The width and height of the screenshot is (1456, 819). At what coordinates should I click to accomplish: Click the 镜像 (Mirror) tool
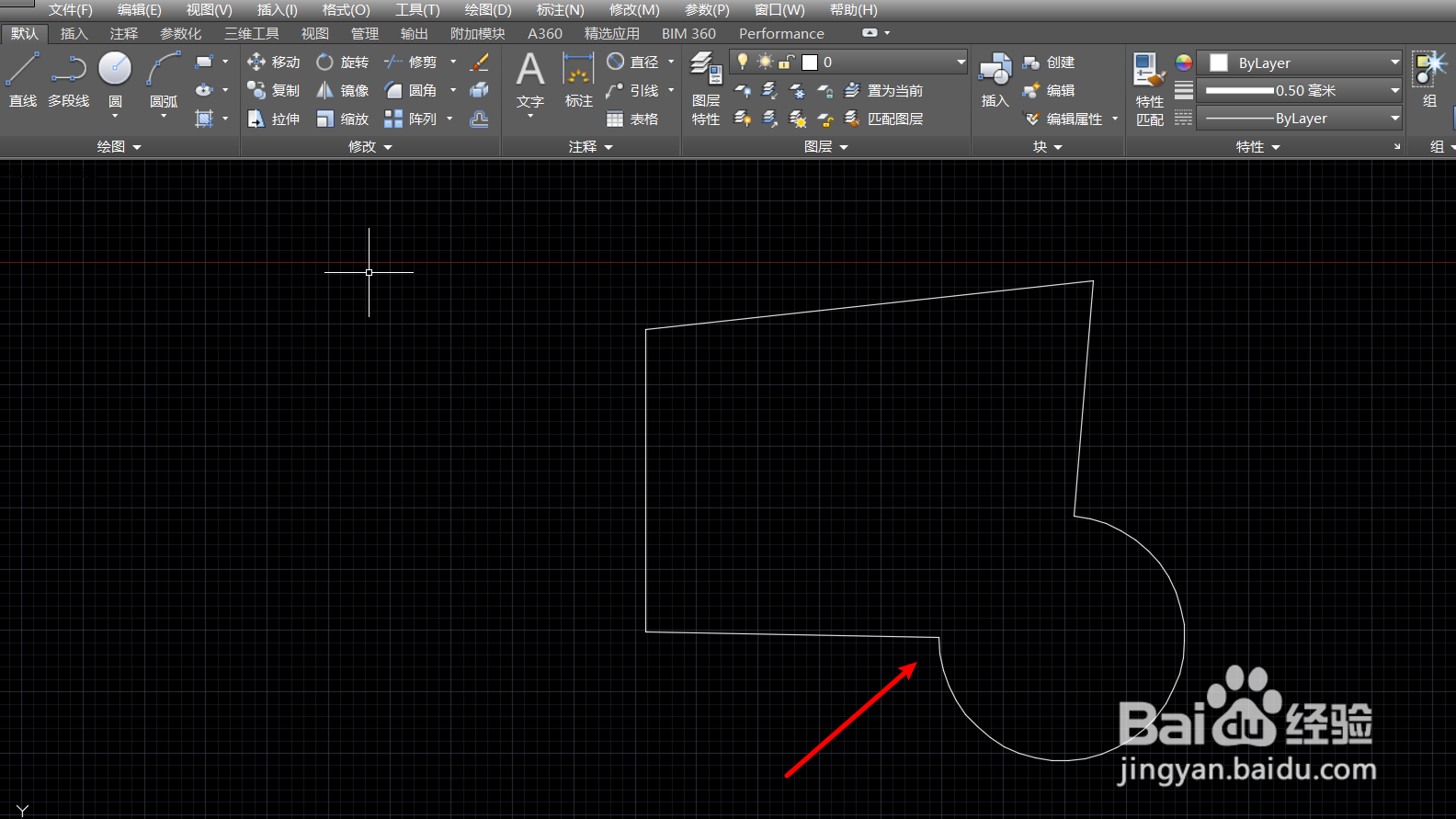point(342,90)
